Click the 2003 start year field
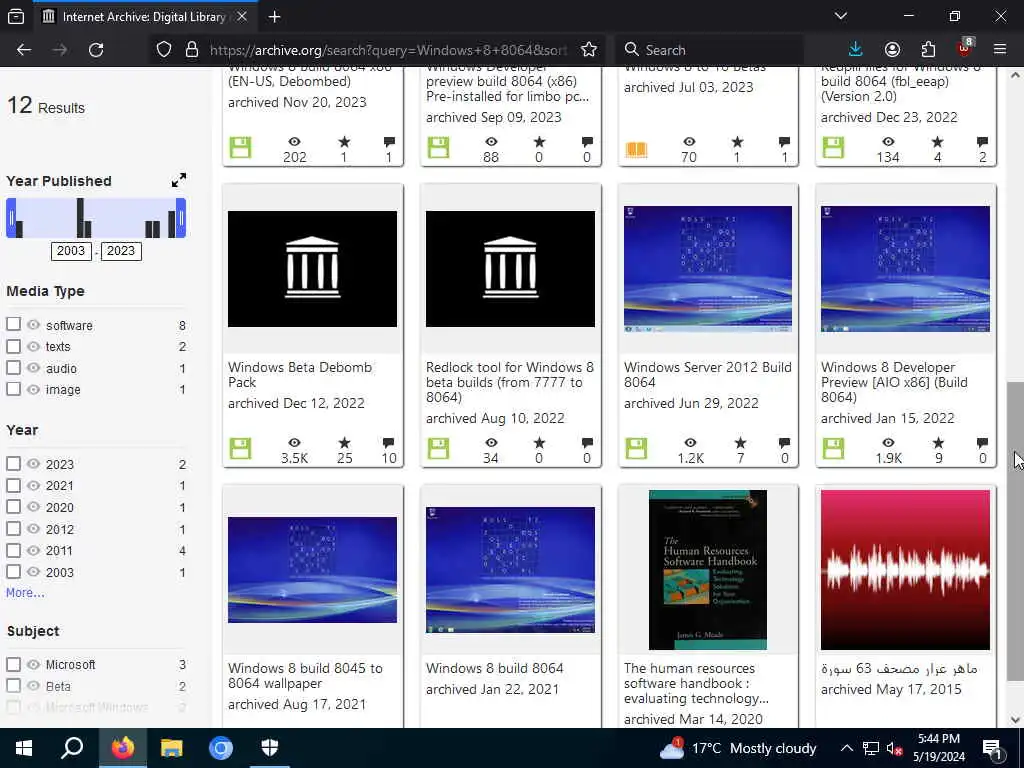The height and width of the screenshot is (768, 1024). pyautogui.click(x=71, y=251)
